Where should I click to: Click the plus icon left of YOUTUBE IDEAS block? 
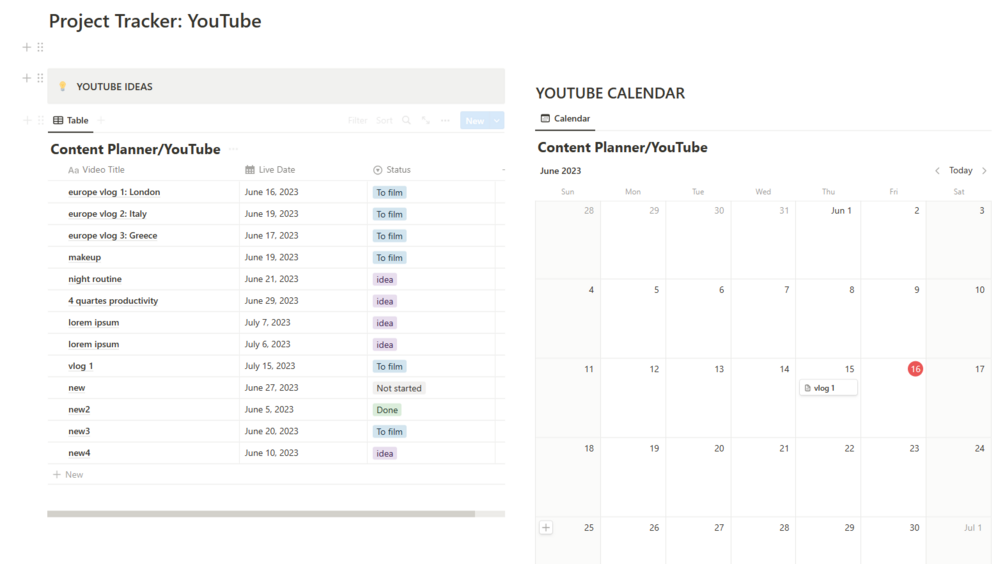click(x=26, y=78)
